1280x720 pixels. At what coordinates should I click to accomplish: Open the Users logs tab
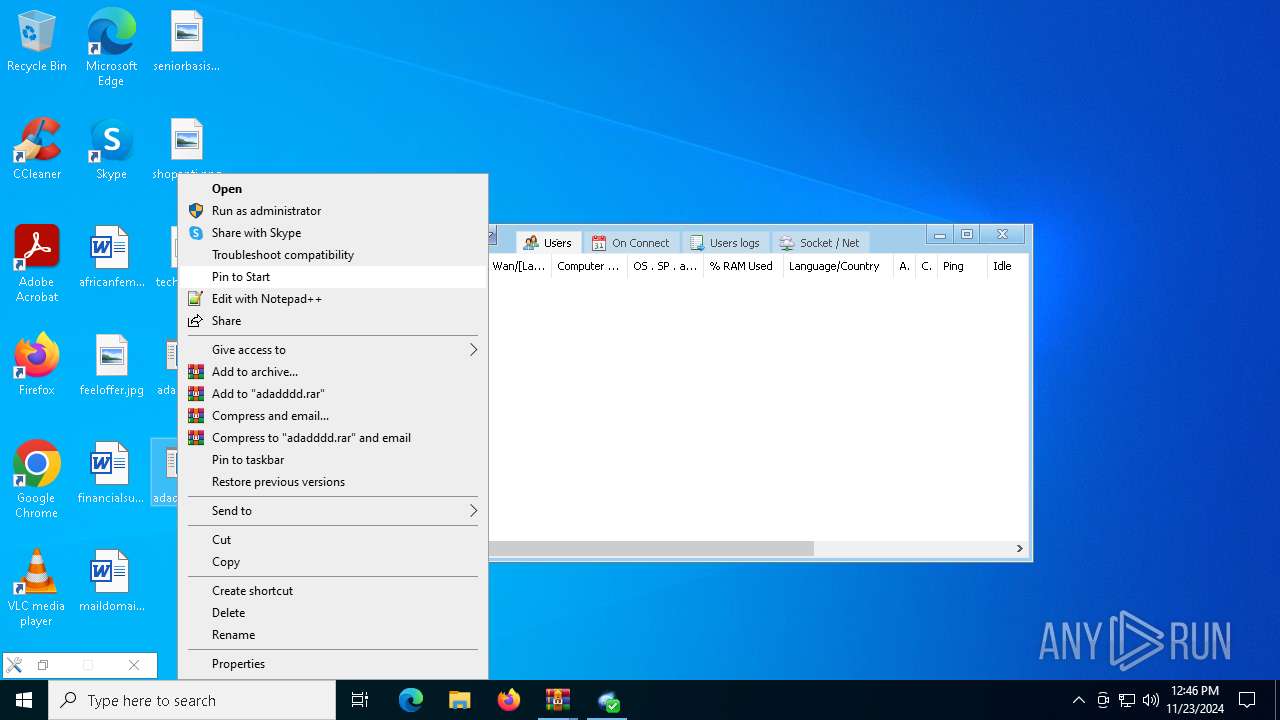[x=726, y=243]
